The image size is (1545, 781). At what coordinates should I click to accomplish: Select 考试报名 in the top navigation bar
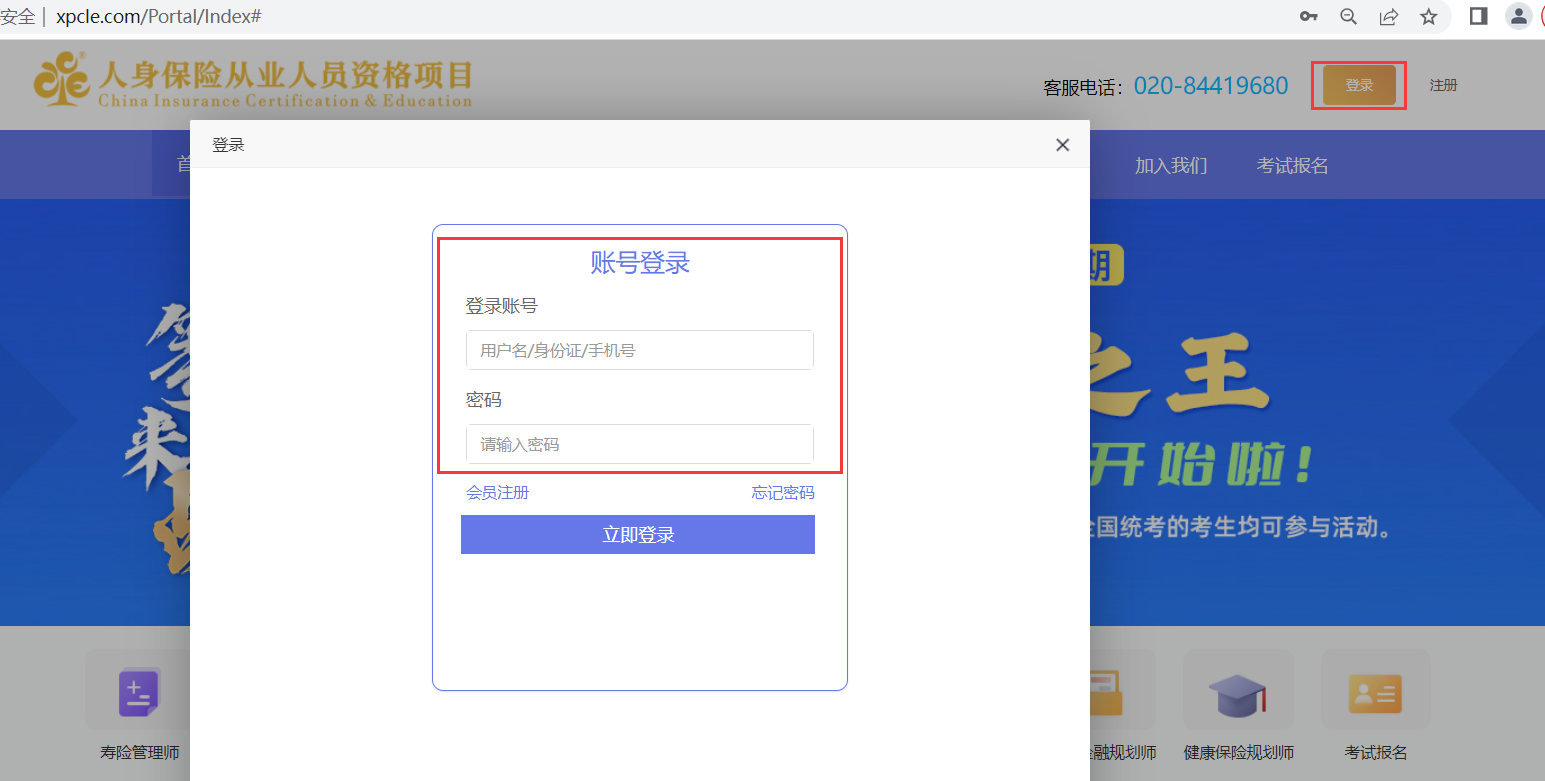click(1292, 165)
